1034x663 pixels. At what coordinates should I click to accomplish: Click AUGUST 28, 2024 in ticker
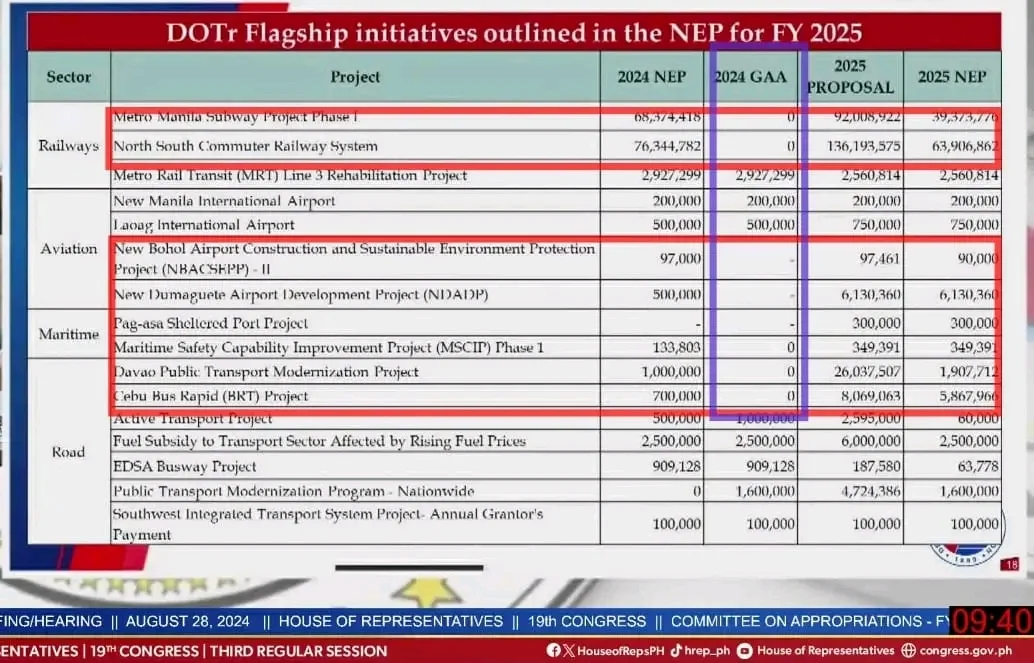point(187,621)
